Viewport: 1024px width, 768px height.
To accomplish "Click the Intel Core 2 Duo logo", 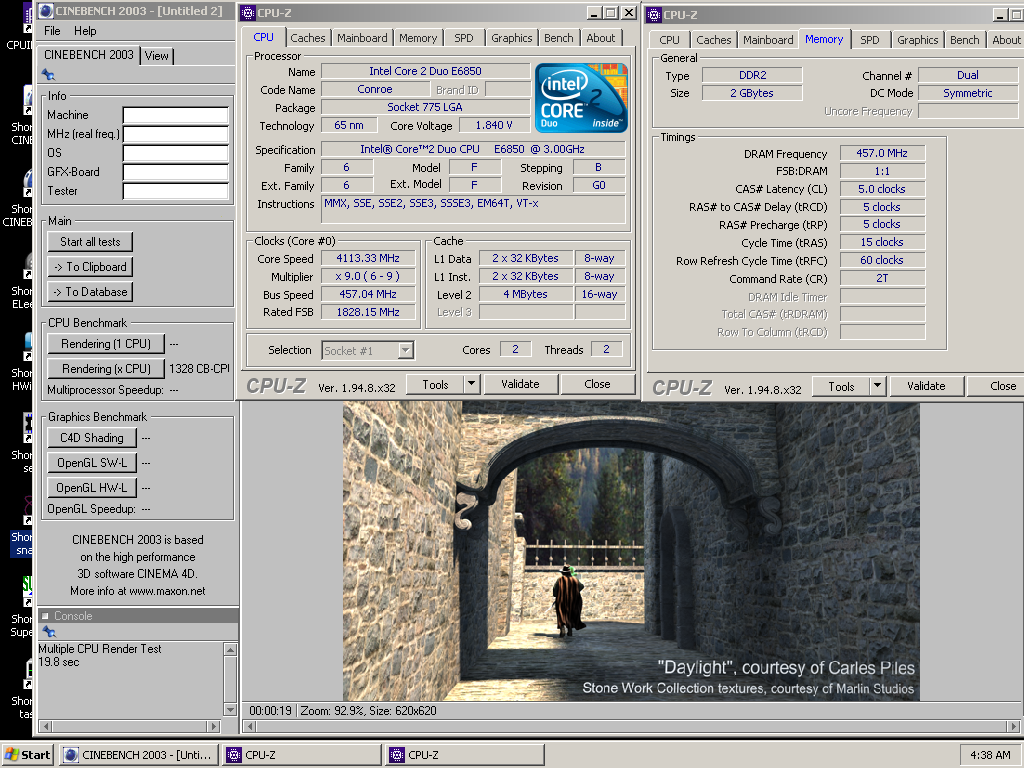I will [x=581, y=98].
